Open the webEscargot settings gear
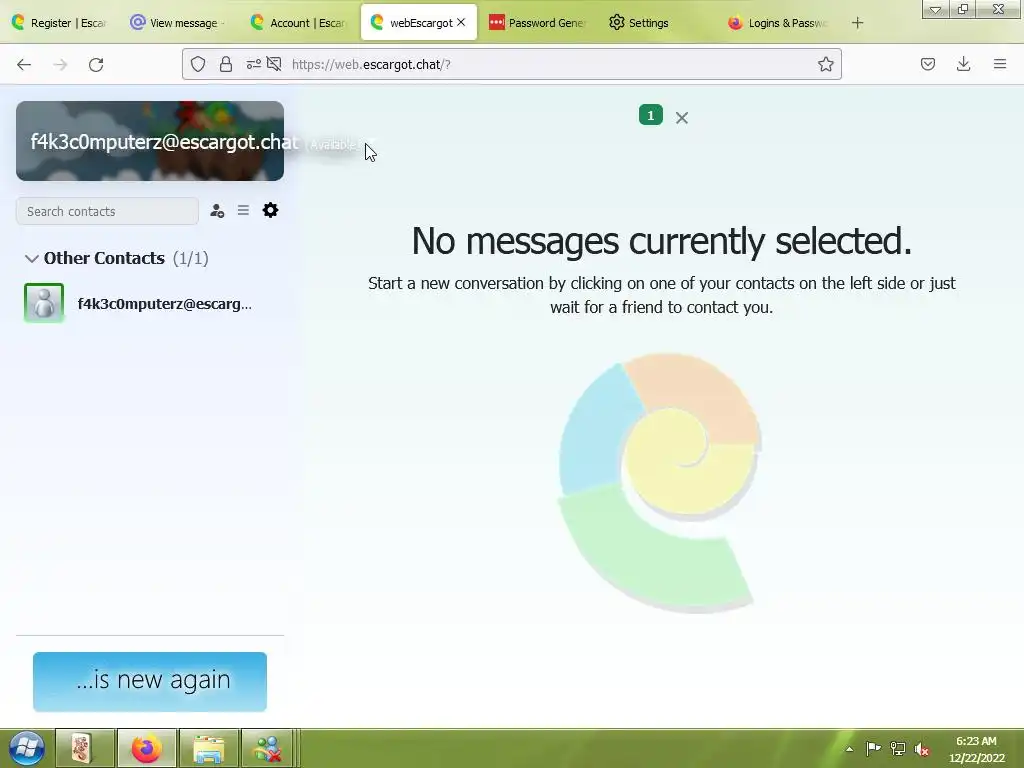This screenshot has height=768, width=1024. [x=270, y=210]
